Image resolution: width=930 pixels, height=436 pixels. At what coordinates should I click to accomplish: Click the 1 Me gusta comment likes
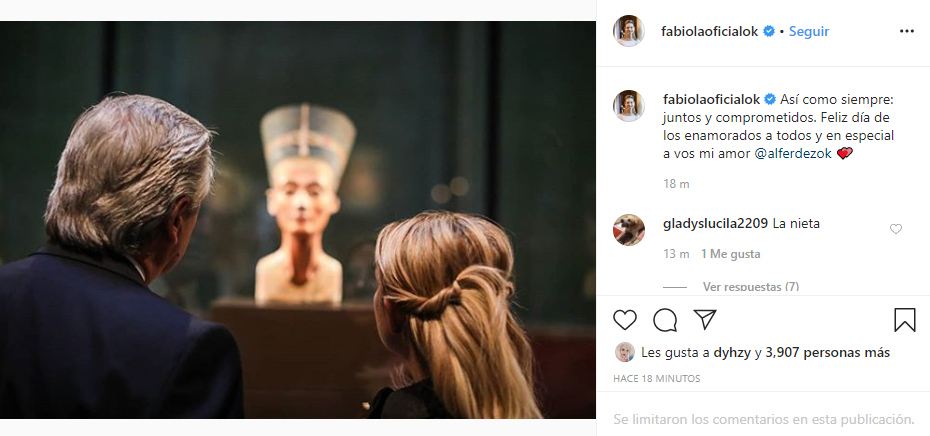730,254
